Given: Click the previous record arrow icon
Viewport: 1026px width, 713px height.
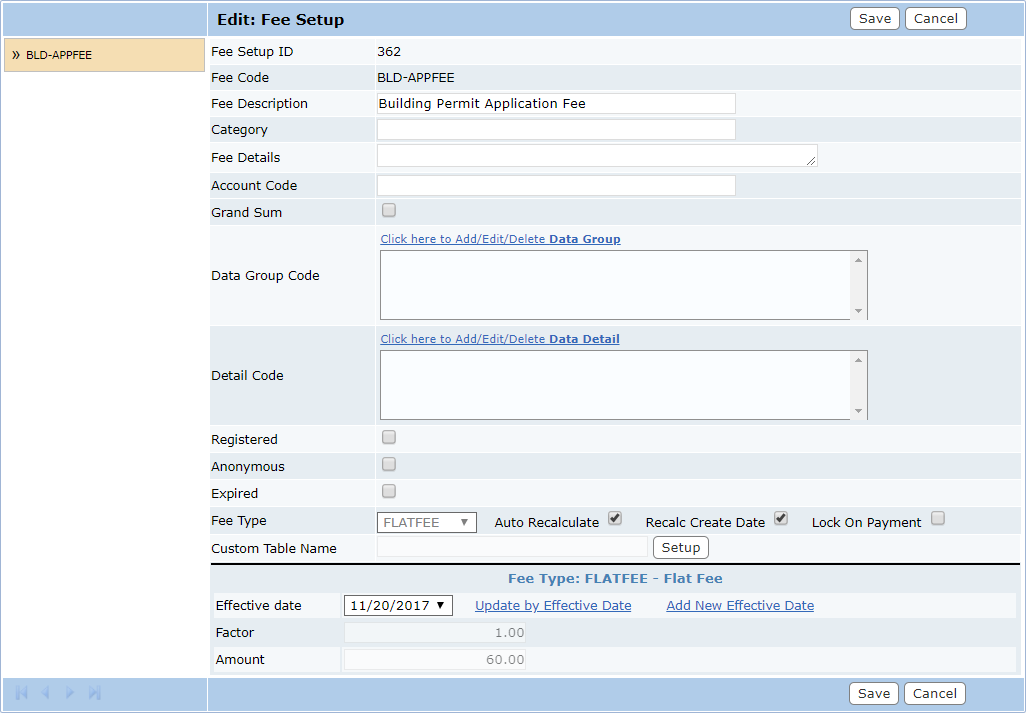Looking at the screenshot, I should tap(45, 692).
